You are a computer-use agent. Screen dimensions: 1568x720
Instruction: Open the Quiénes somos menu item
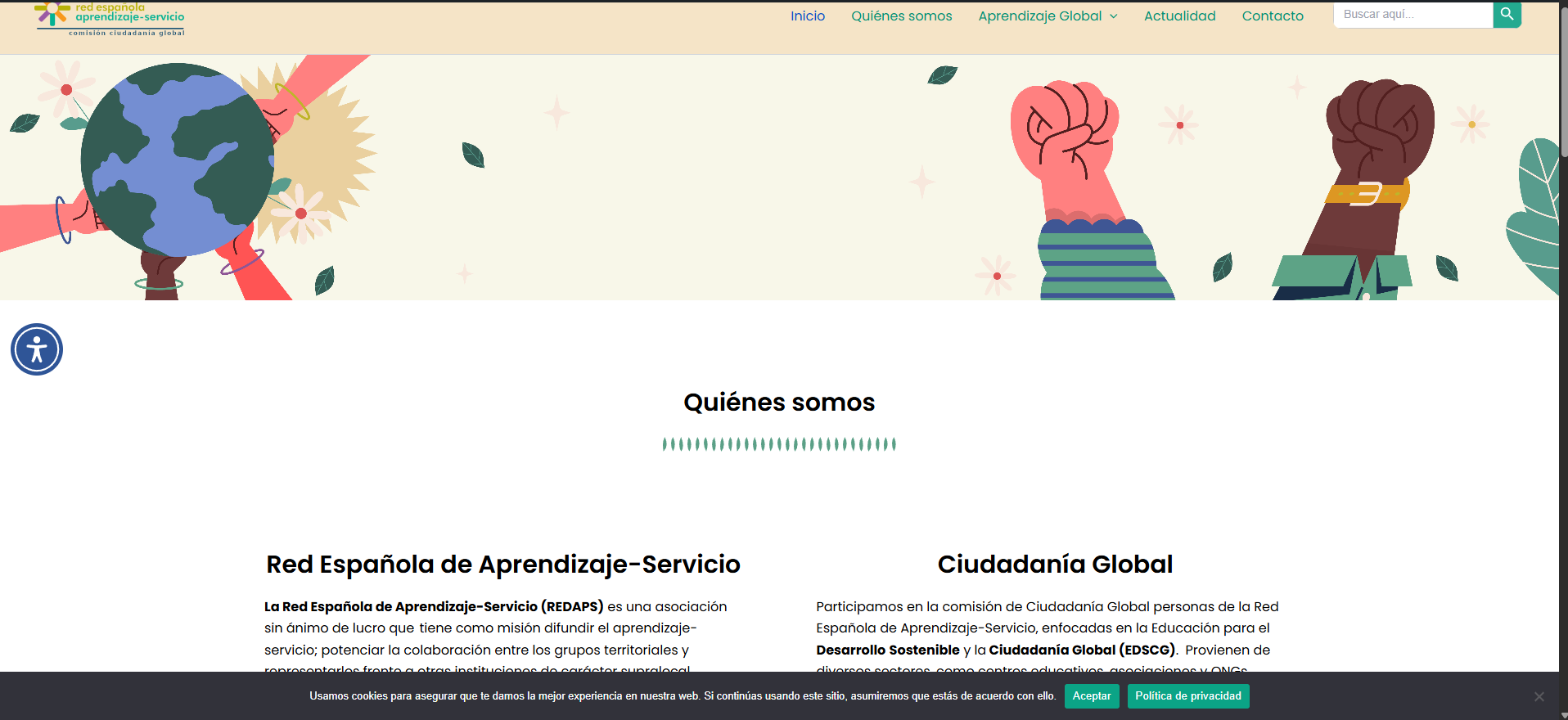[901, 16]
